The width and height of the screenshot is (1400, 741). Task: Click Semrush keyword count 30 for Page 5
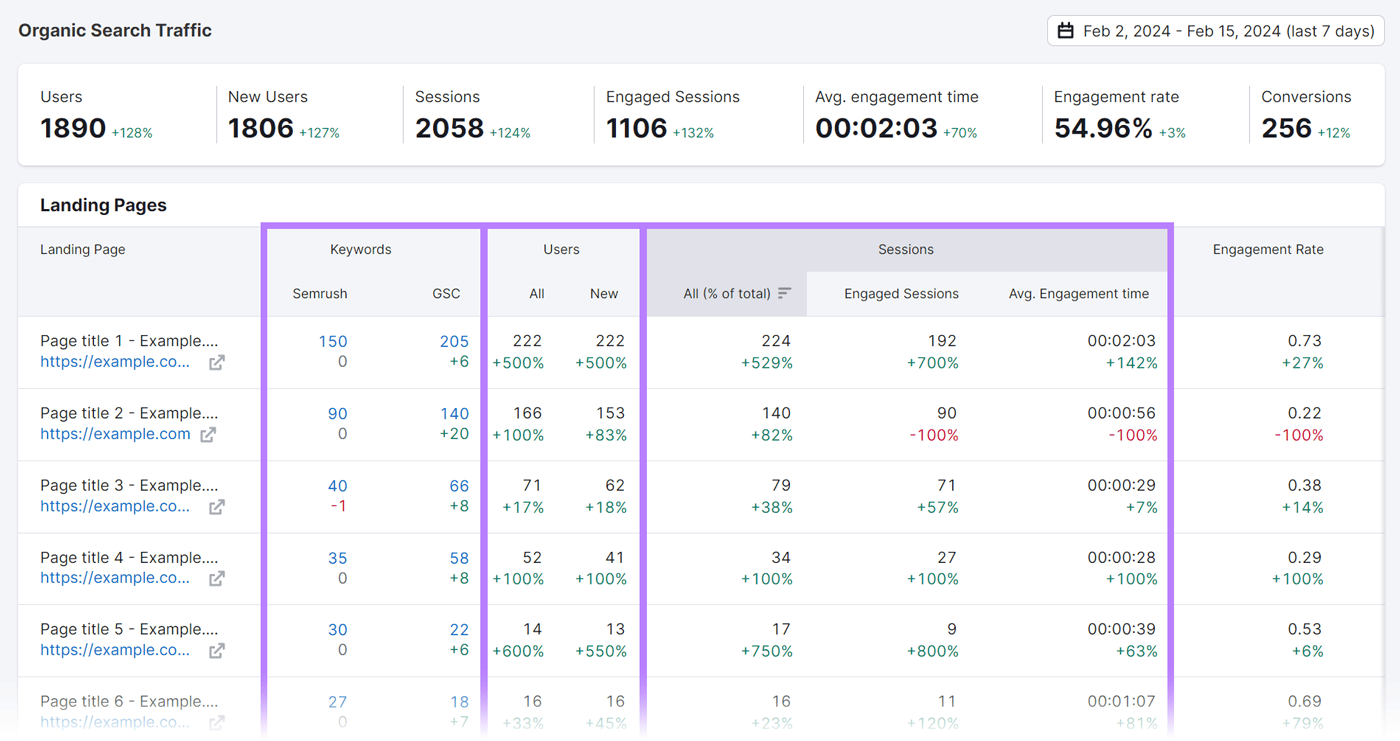(337, 629)
